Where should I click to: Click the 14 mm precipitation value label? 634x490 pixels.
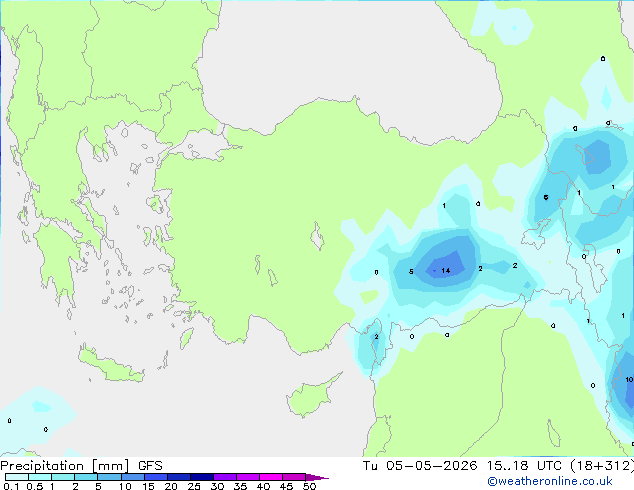point(446,270)
